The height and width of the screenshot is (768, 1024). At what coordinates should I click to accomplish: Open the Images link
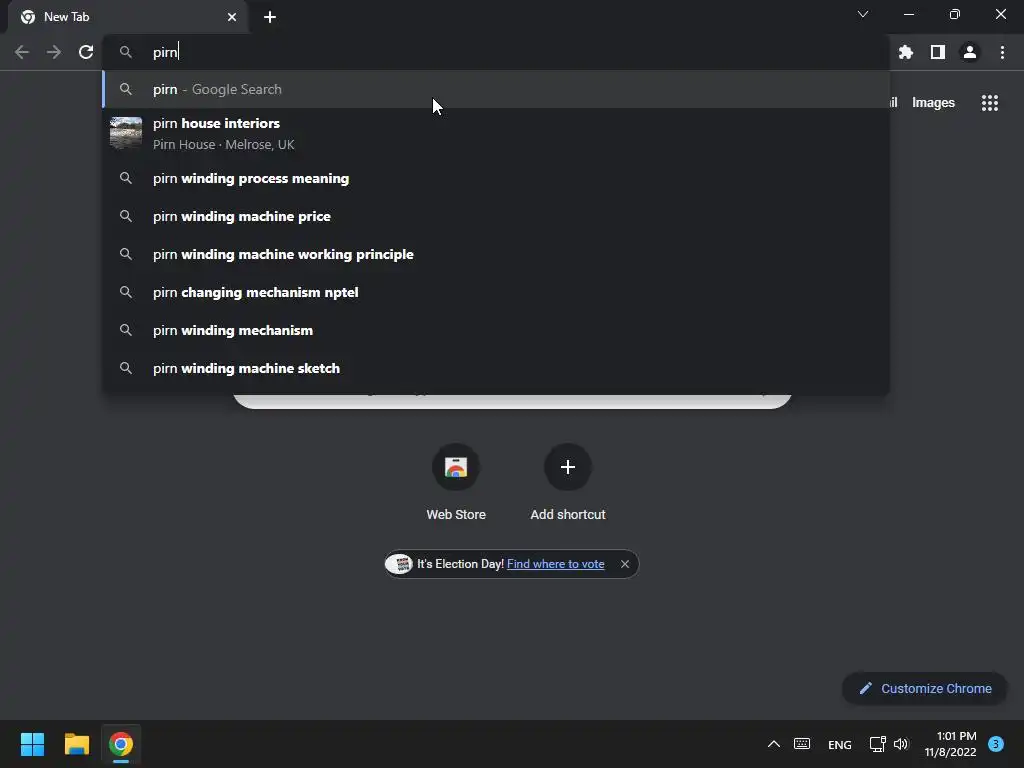(933, 103)
